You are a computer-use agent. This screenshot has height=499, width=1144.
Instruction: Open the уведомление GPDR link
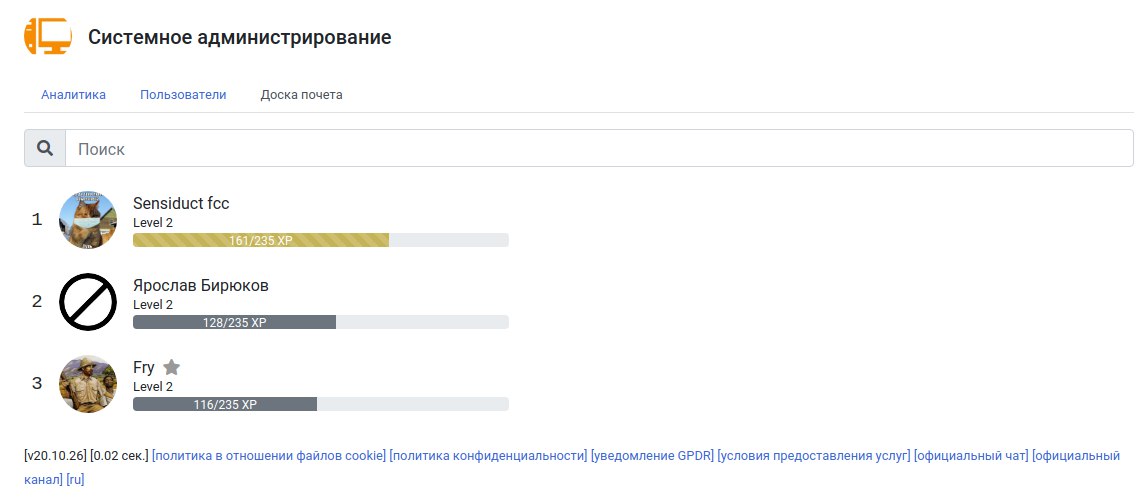[x=652, y=456]
